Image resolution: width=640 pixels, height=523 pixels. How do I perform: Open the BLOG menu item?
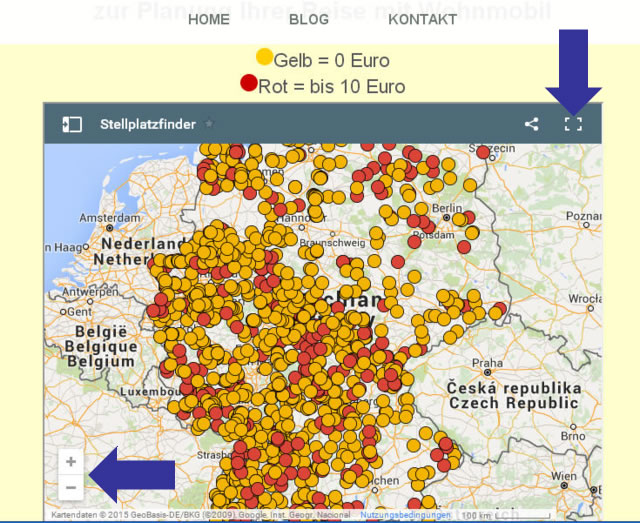(309, 19)
